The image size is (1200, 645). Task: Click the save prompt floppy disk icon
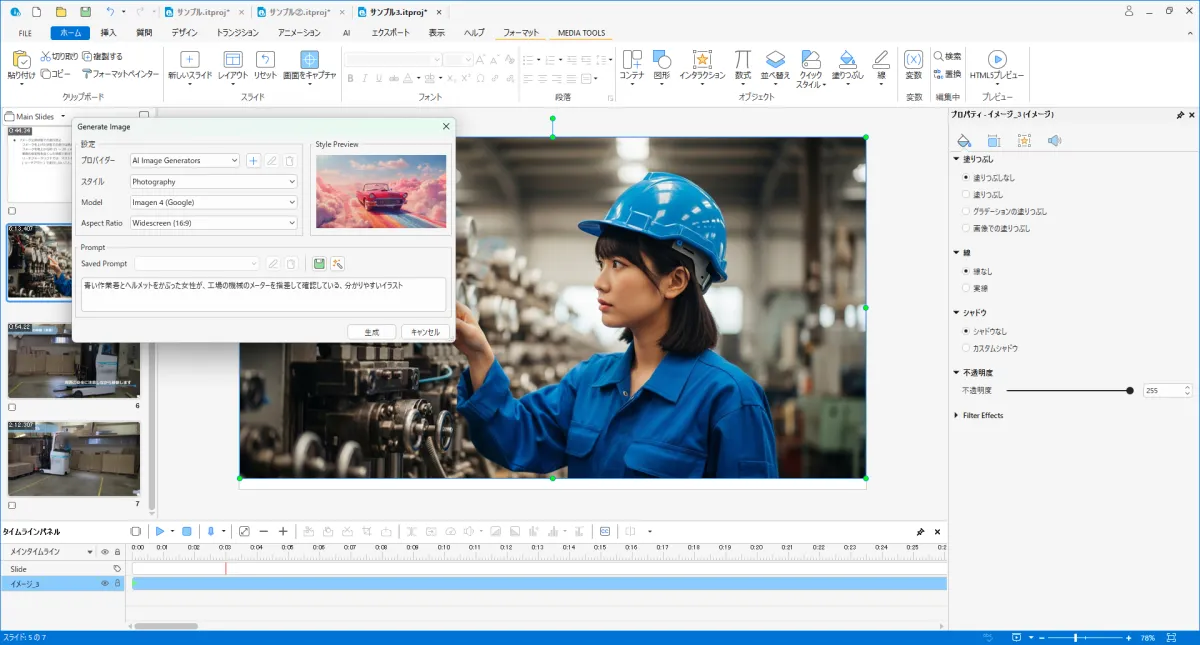319,264
